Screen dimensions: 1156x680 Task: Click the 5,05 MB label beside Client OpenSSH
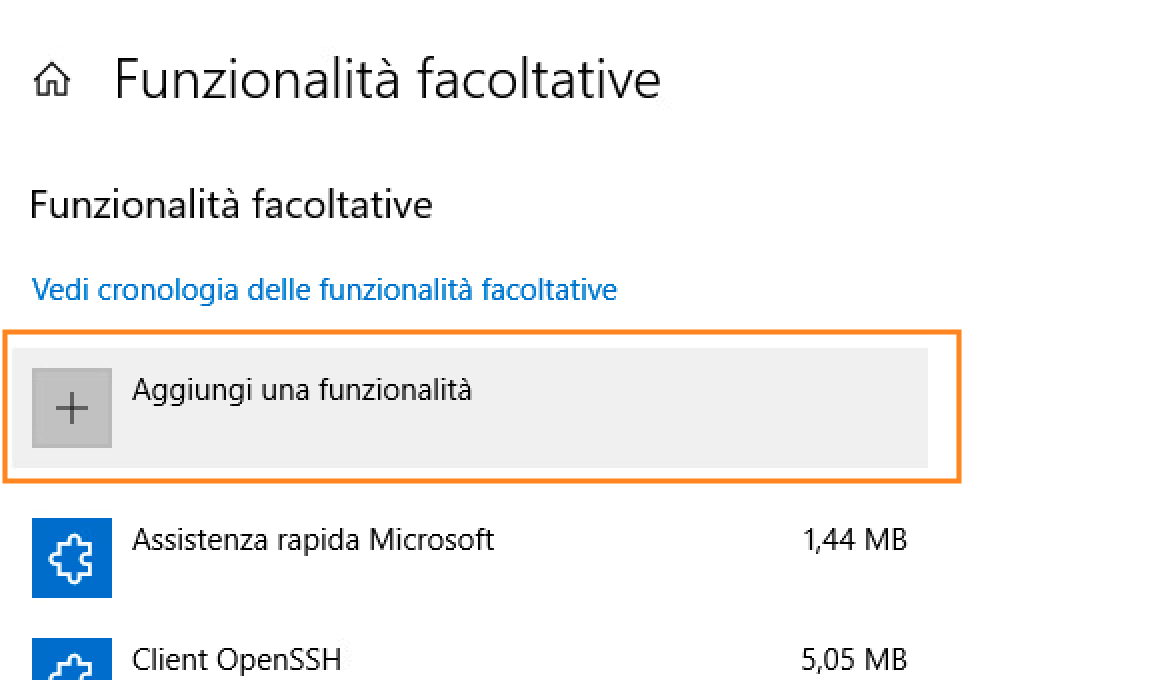(854, 660)
